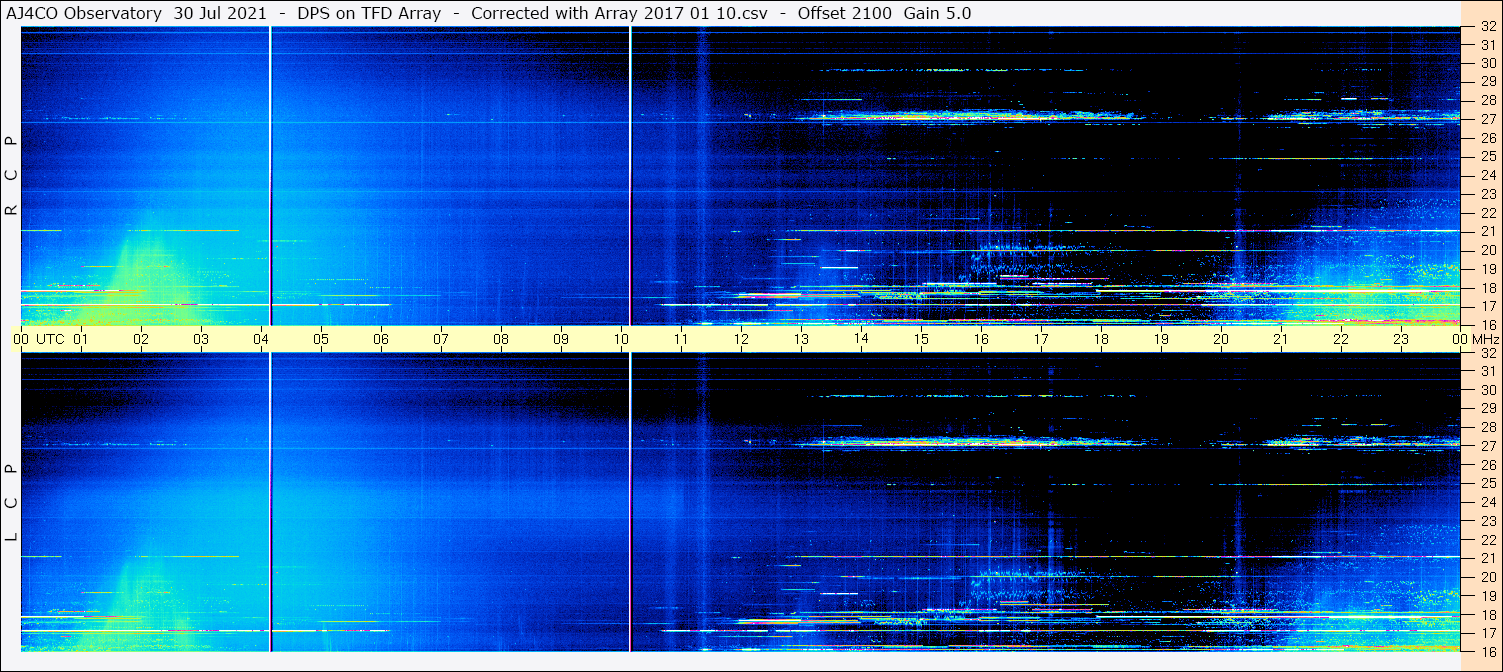Click the 07 UTC hour label

click(441, 339)
